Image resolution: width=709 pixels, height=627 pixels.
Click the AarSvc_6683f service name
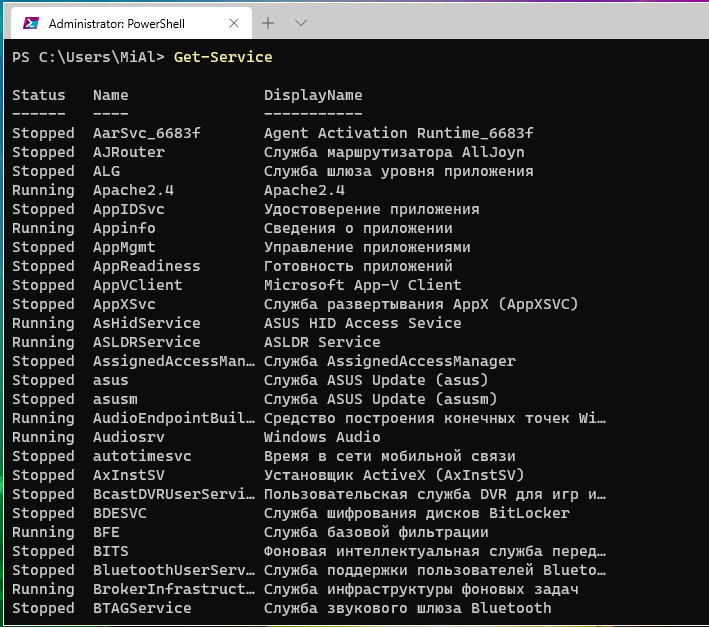pyautogui.click(x=147, y=133)
